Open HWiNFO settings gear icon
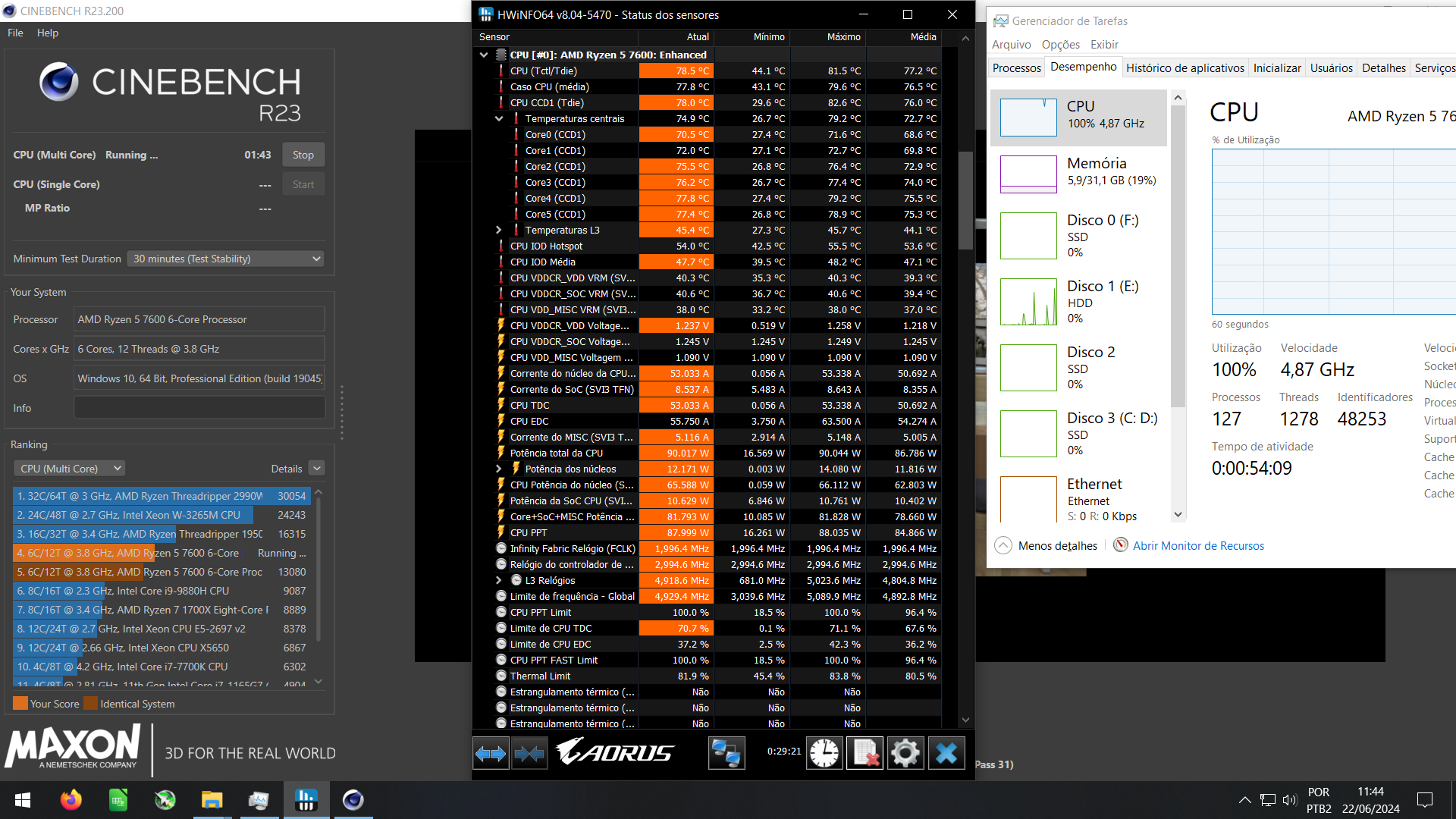 (905, 753)
